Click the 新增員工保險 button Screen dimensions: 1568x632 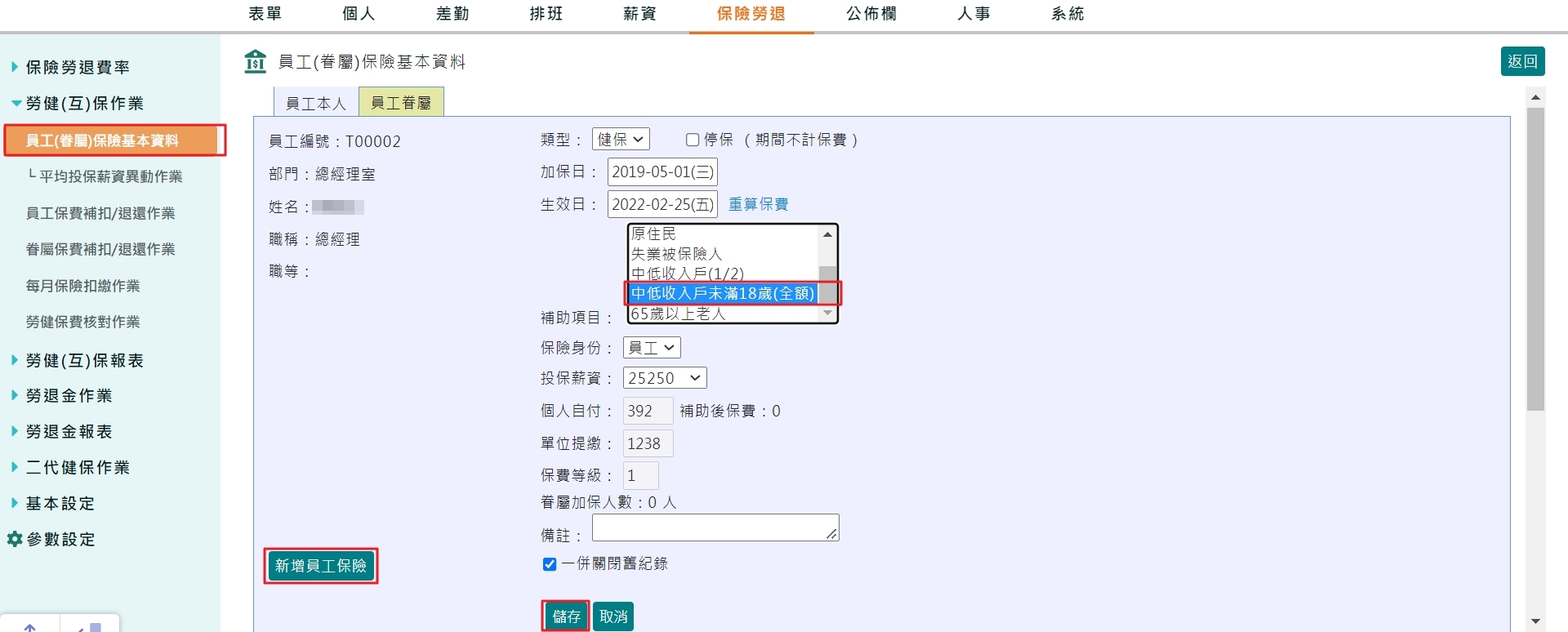[321, 566]
